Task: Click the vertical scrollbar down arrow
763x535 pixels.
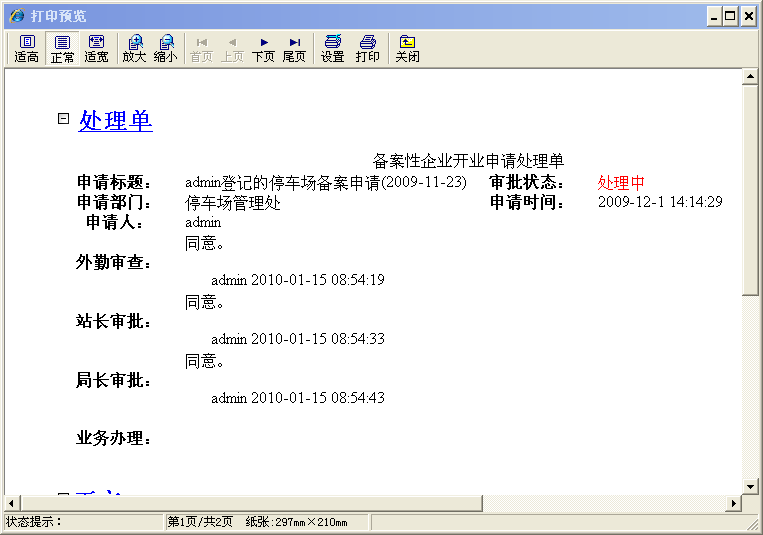Action: pos(750,486)
